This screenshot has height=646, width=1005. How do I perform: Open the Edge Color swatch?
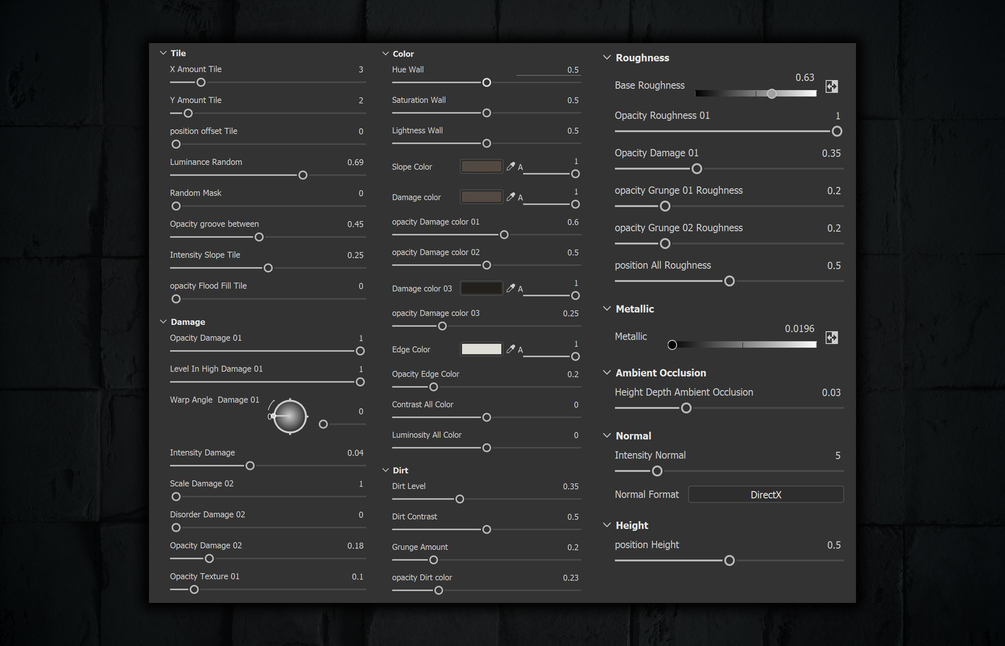pyautogui.click(x=481, y=349)
